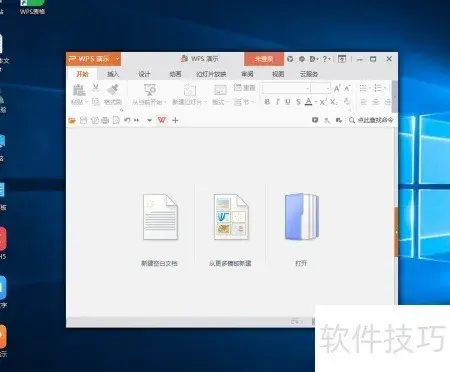
Task: Click the open folder icon in quick toolbar
Action: 72,120
